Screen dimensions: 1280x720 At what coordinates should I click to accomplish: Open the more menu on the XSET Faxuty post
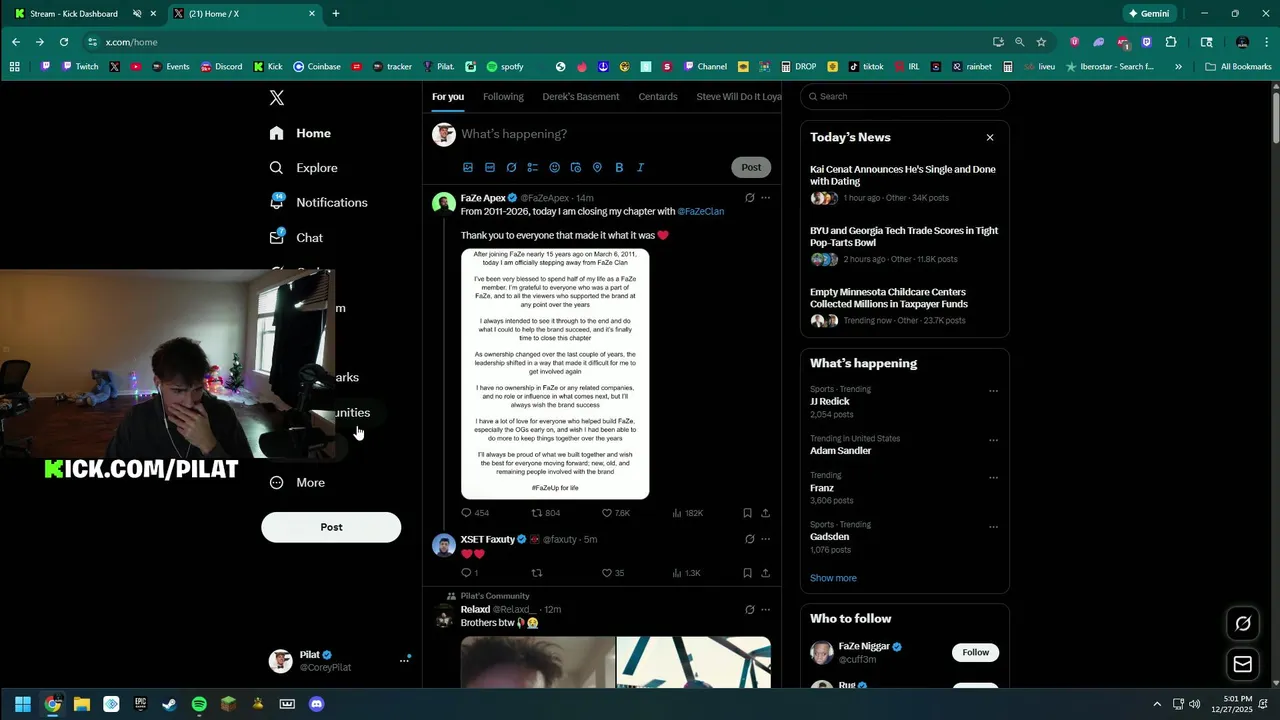click(766, 539)
